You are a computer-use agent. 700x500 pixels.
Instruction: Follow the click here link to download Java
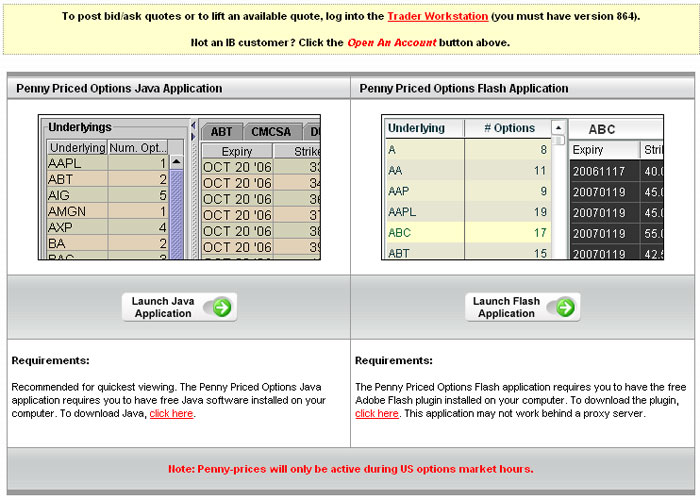point(171,413)
